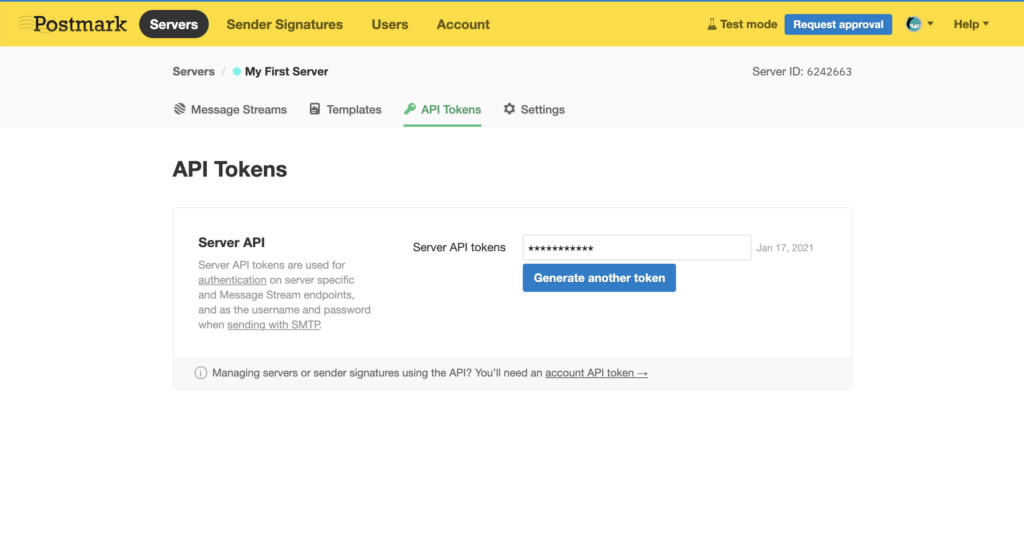Open the Servers section
The height and width of the screenshot is (539, 1024).
click(174, 24)
